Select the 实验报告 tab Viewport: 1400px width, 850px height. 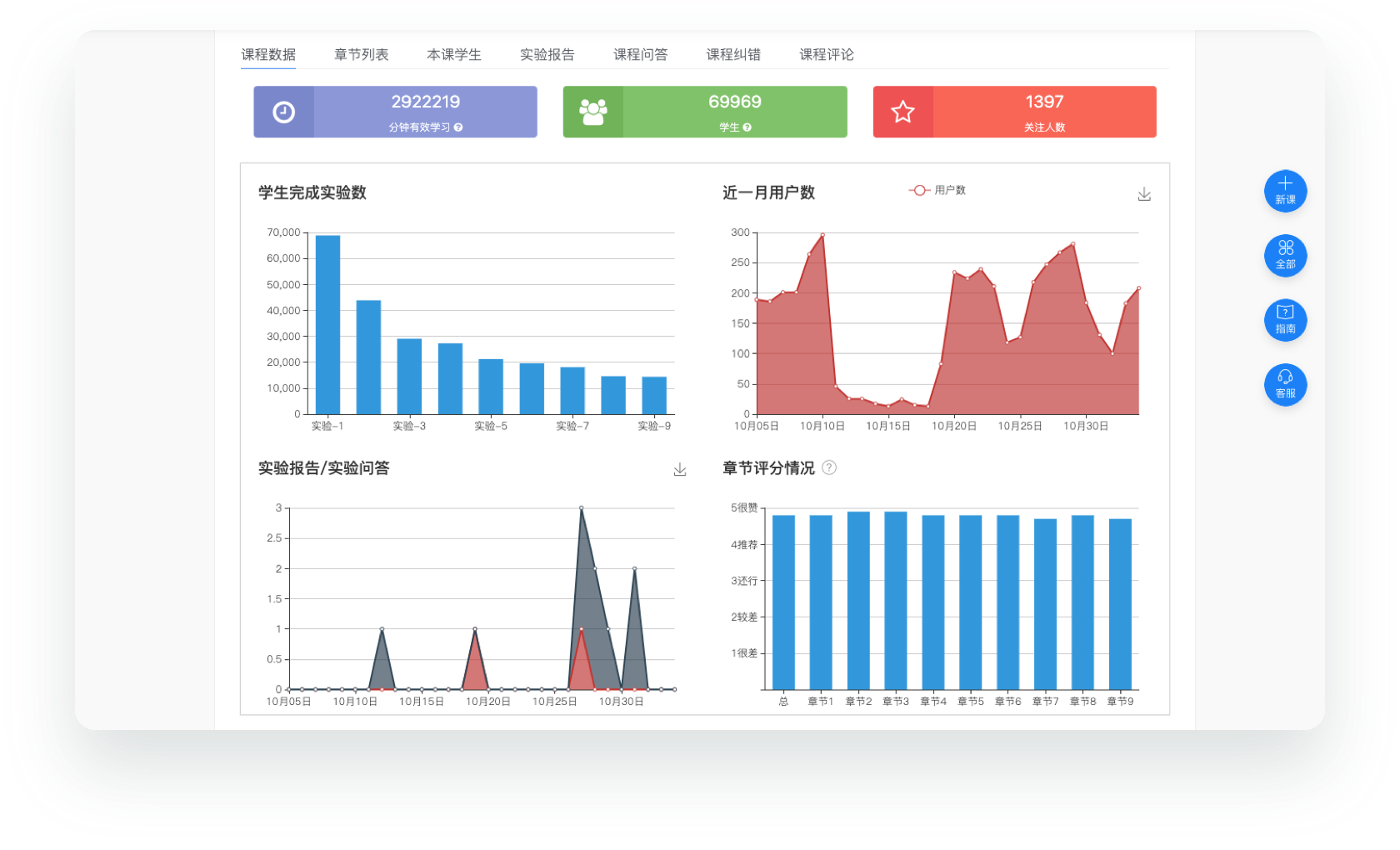[x=547, y=54]
